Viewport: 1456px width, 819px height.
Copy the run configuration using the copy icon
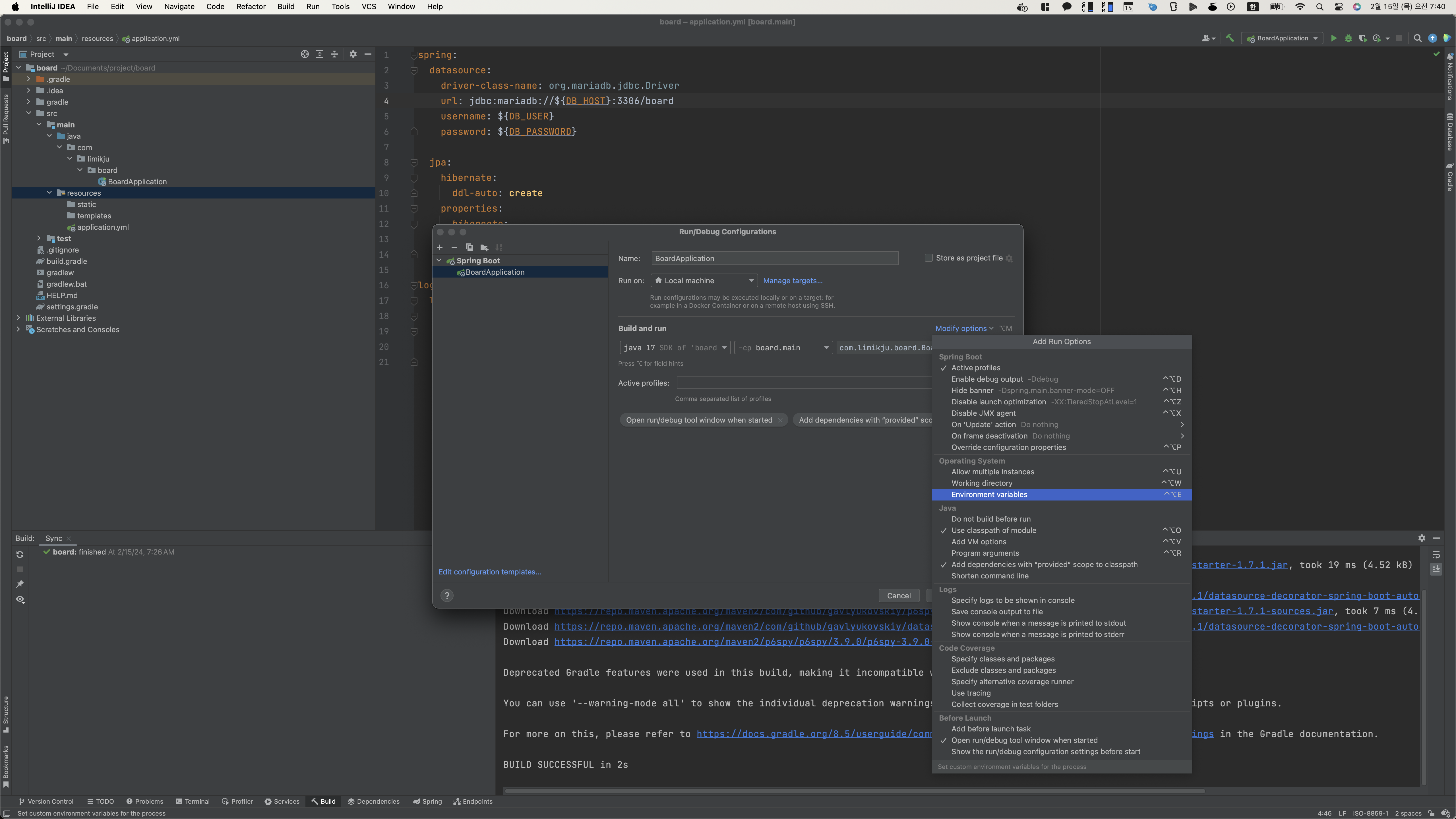click(x=469, y=248)
